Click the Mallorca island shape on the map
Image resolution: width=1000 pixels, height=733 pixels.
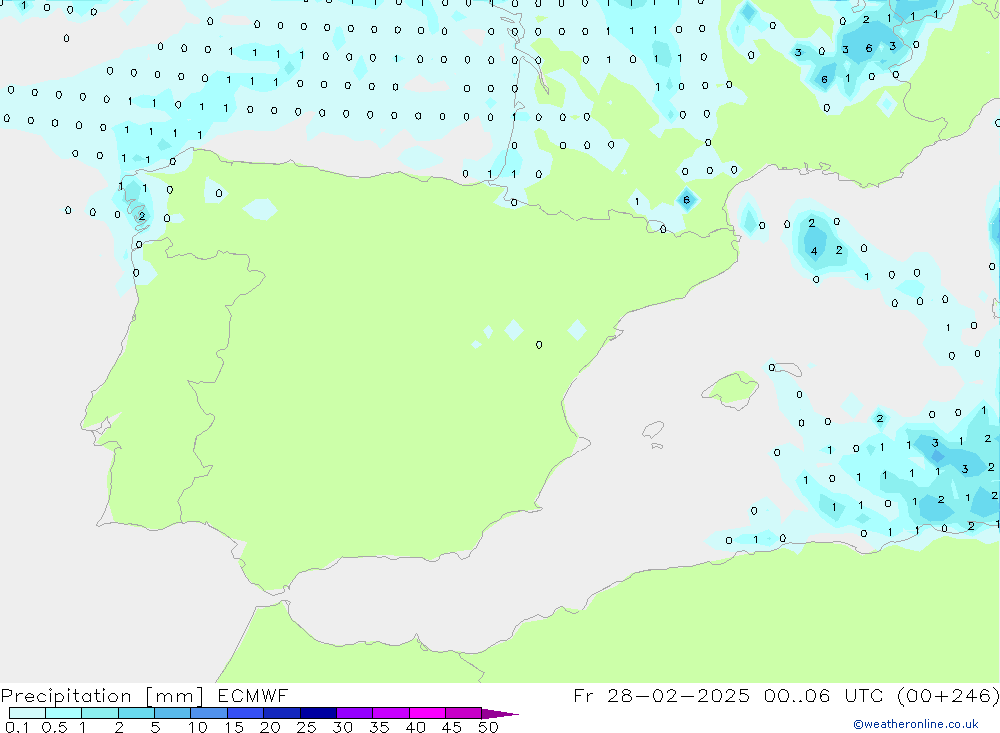pyautogui.click(x=731, y=389)
